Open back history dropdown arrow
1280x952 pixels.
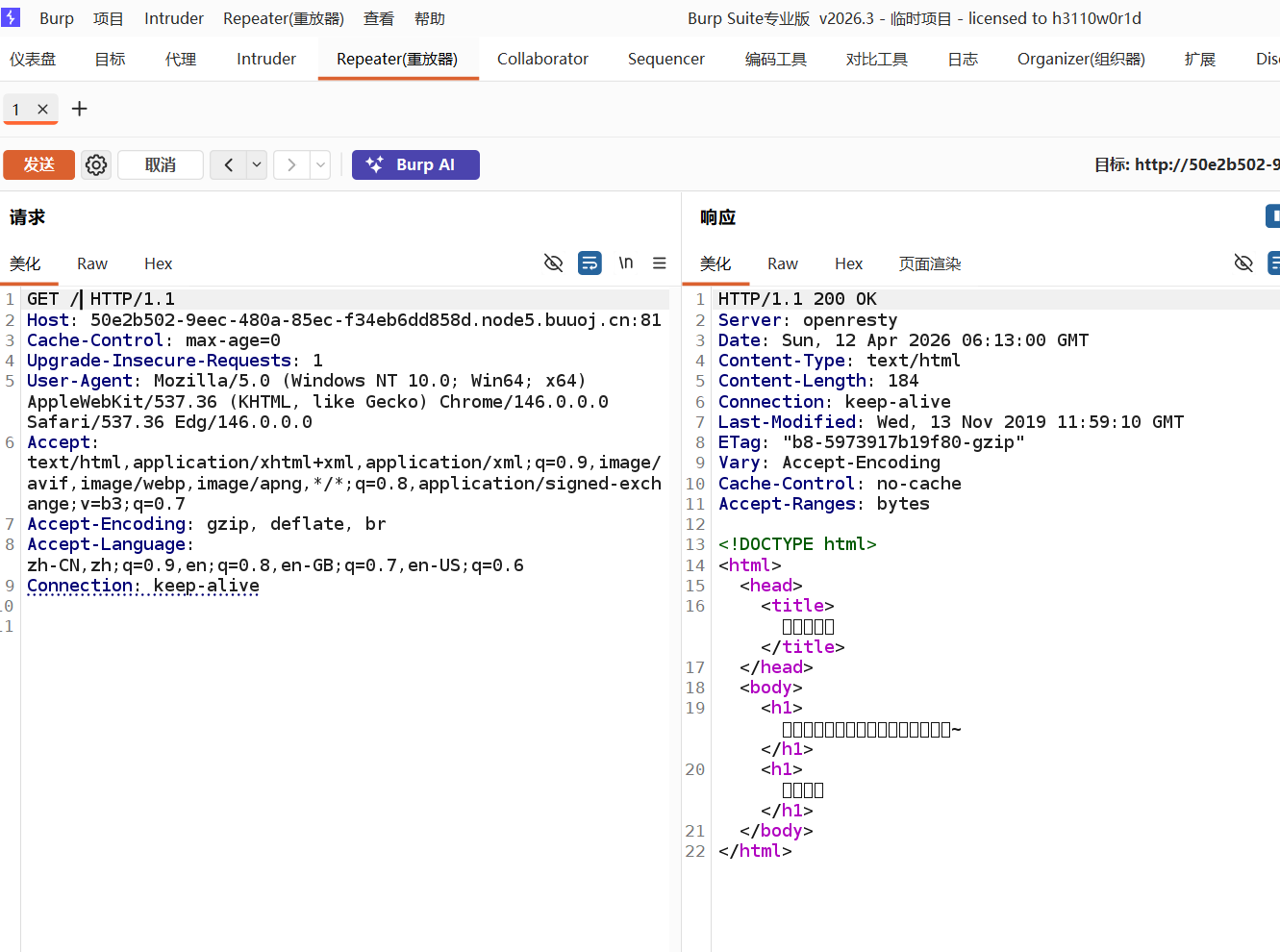[x=257, y=164]
